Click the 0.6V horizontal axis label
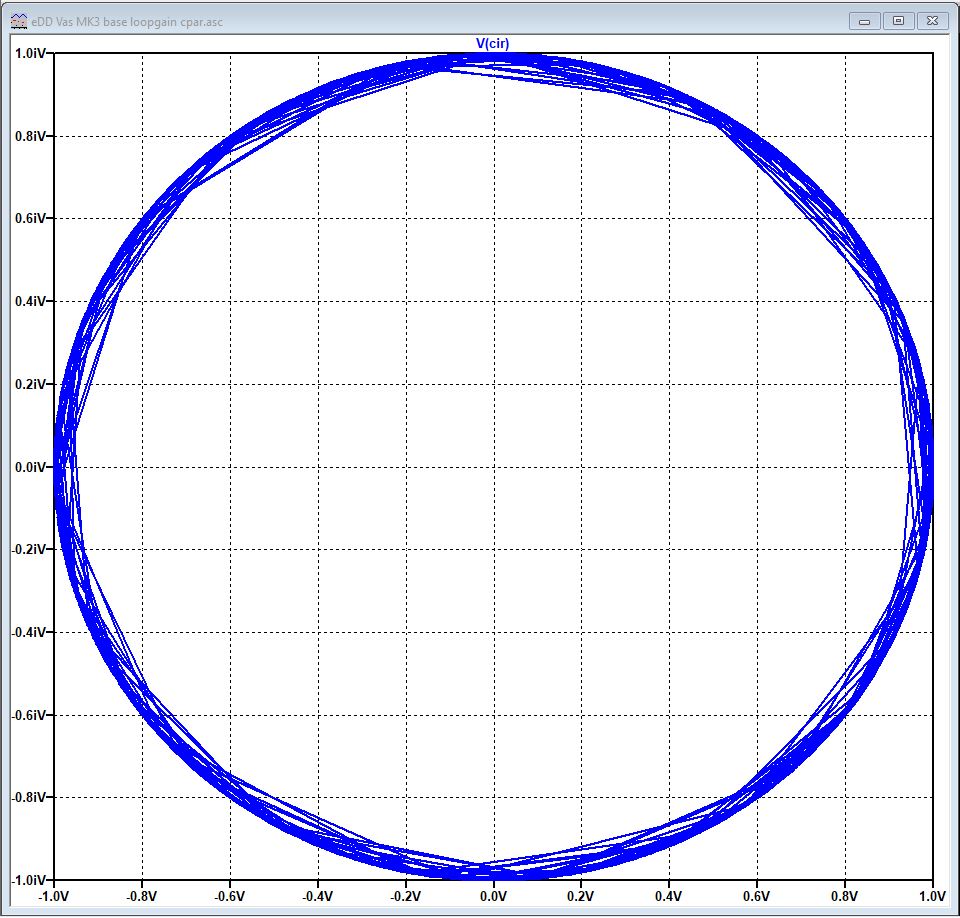Viewport: 960px width, 918px height. (x=757, y=897)
